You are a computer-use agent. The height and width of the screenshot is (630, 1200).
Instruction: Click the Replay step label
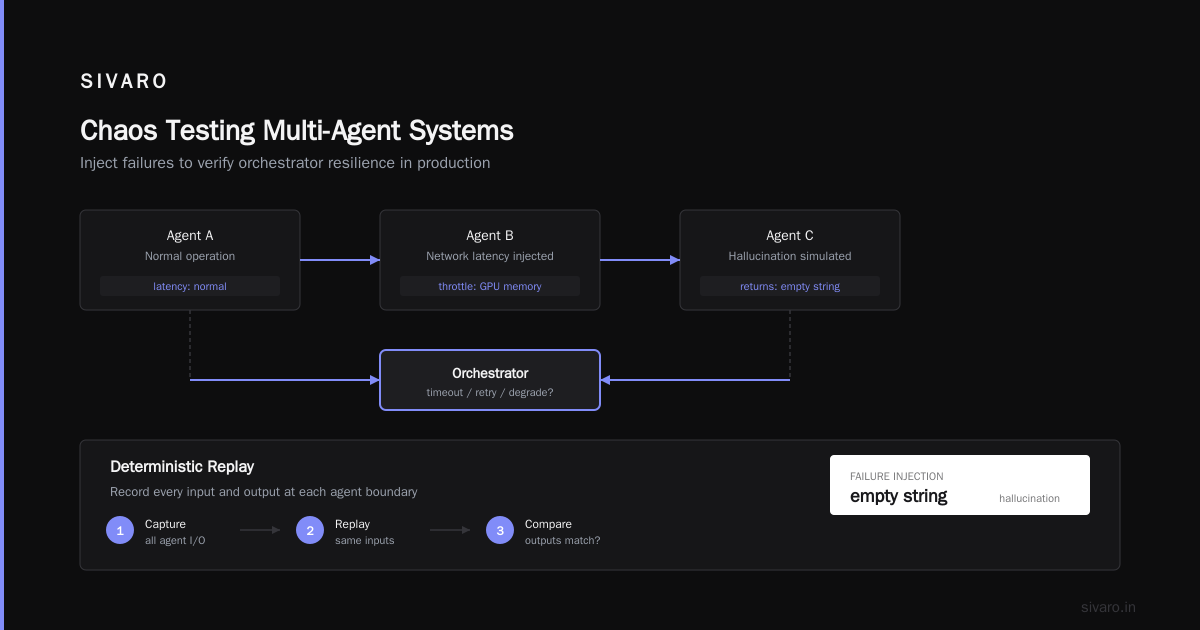(352, 524)
